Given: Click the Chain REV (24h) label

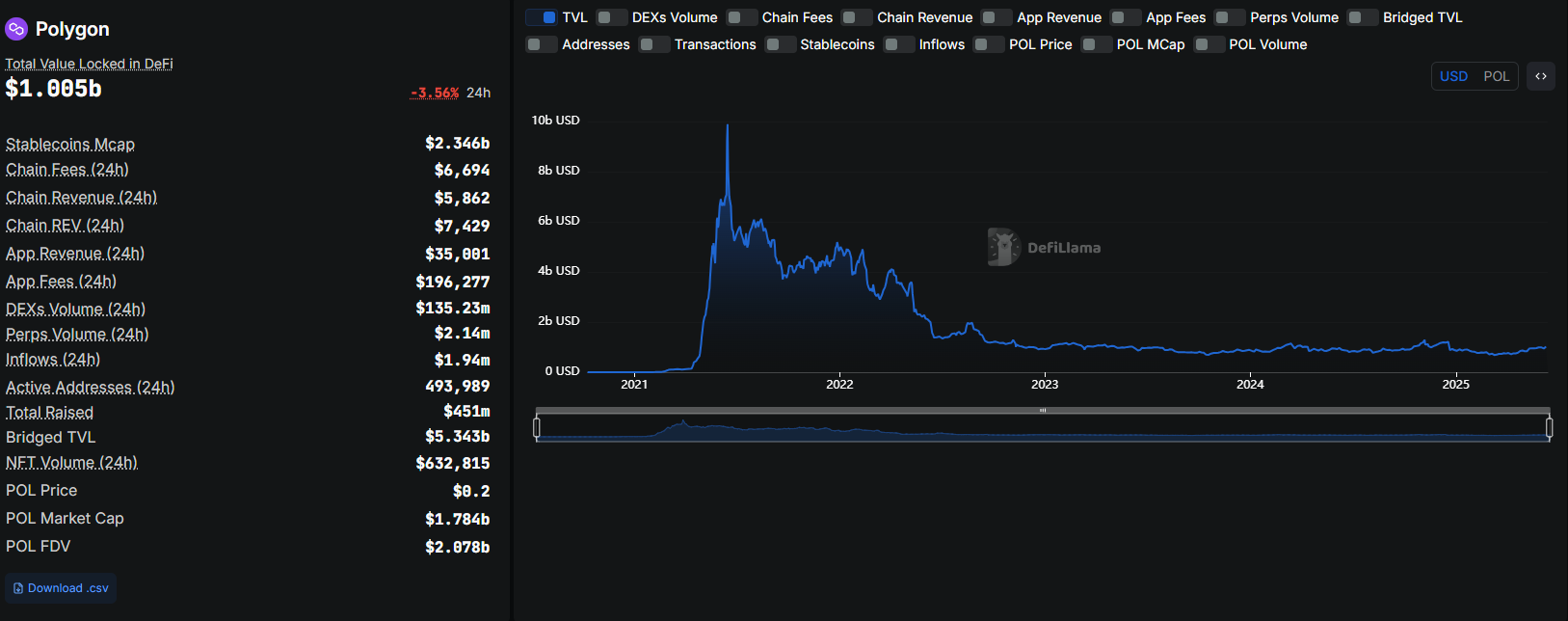Looking at the screenshot, I should point(65,226).
